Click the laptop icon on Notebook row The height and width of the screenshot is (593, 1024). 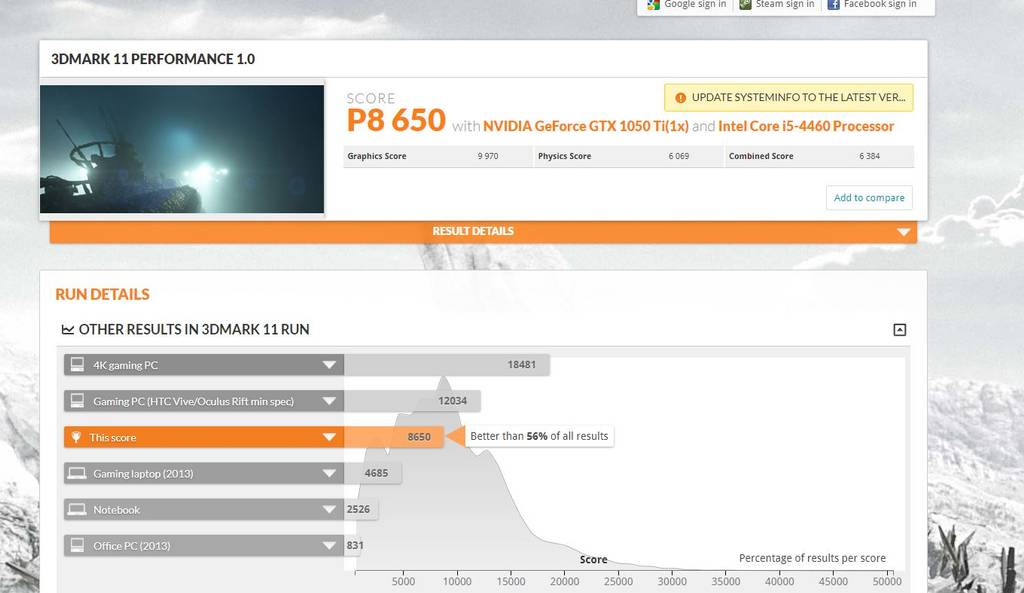[77, 509]
